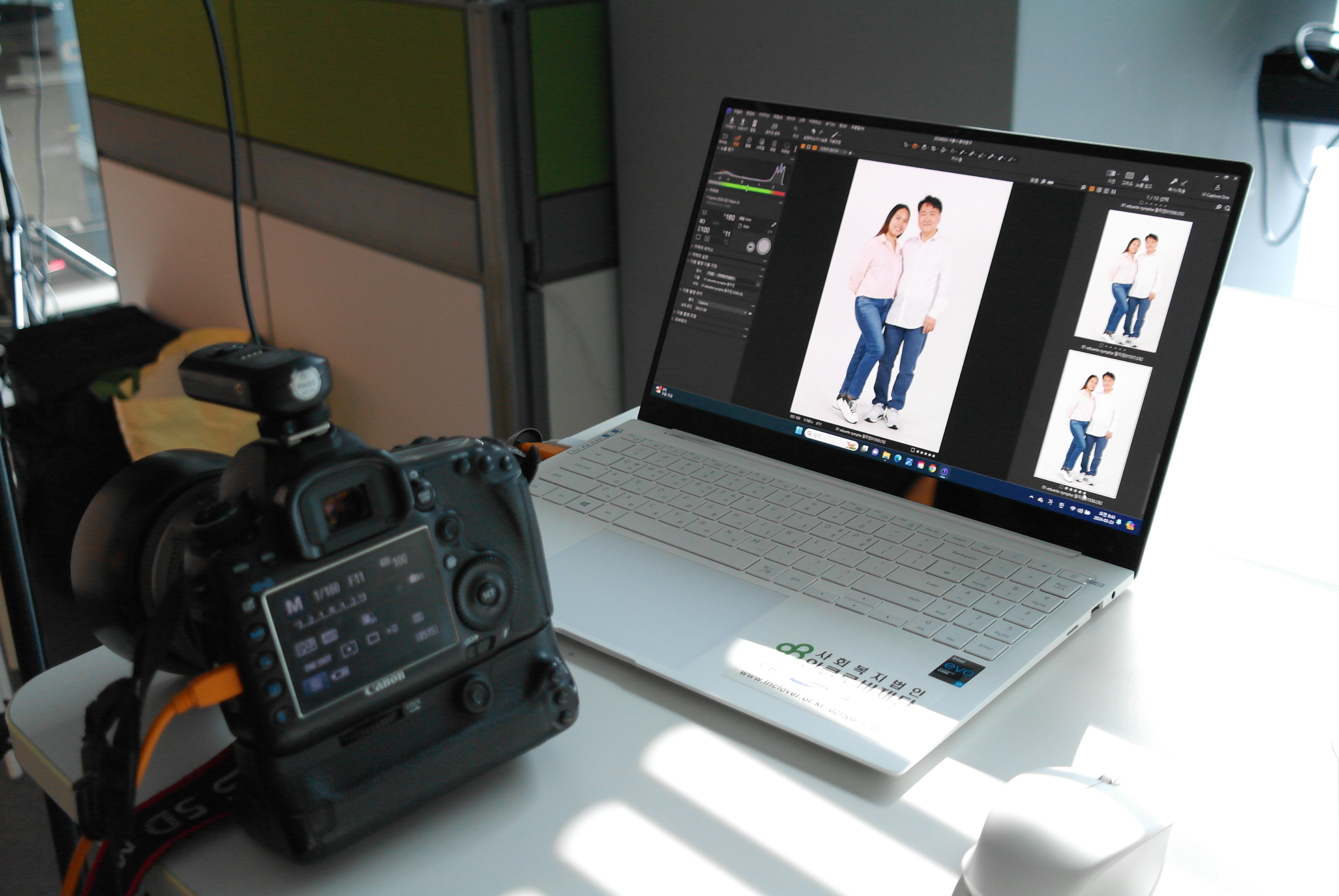Open the Grid overlay toolbar icon
The width and height of the screenshot is (1339, 896).
pyautogui.click(x=1130, y=176)
